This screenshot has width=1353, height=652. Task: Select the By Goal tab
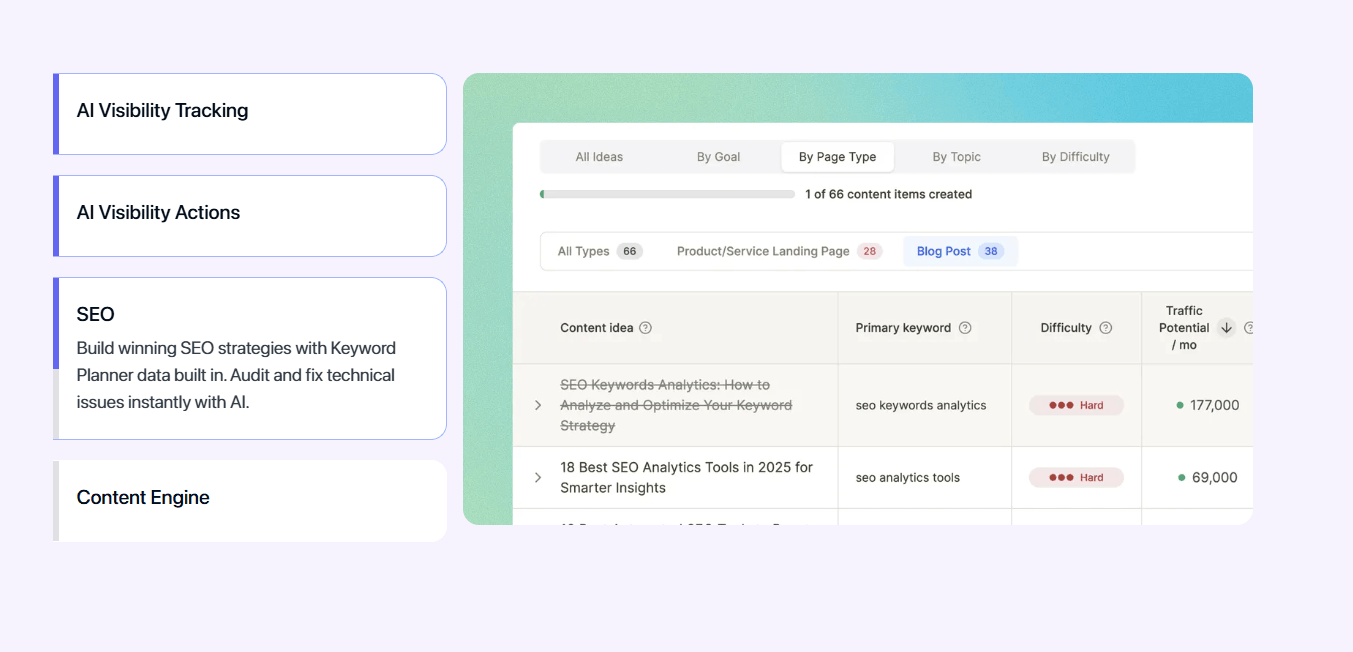(718, 157)
